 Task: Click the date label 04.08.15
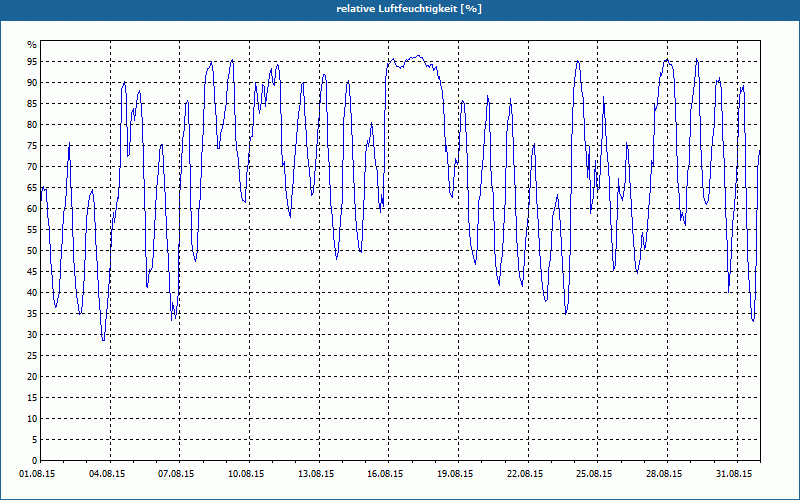107,474
